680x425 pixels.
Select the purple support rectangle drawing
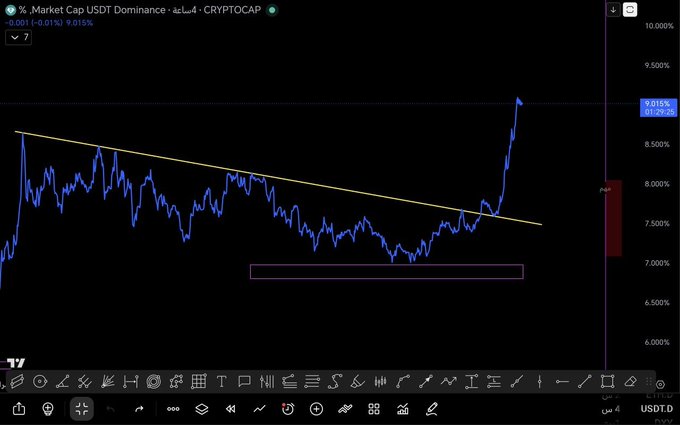point(387,271)
